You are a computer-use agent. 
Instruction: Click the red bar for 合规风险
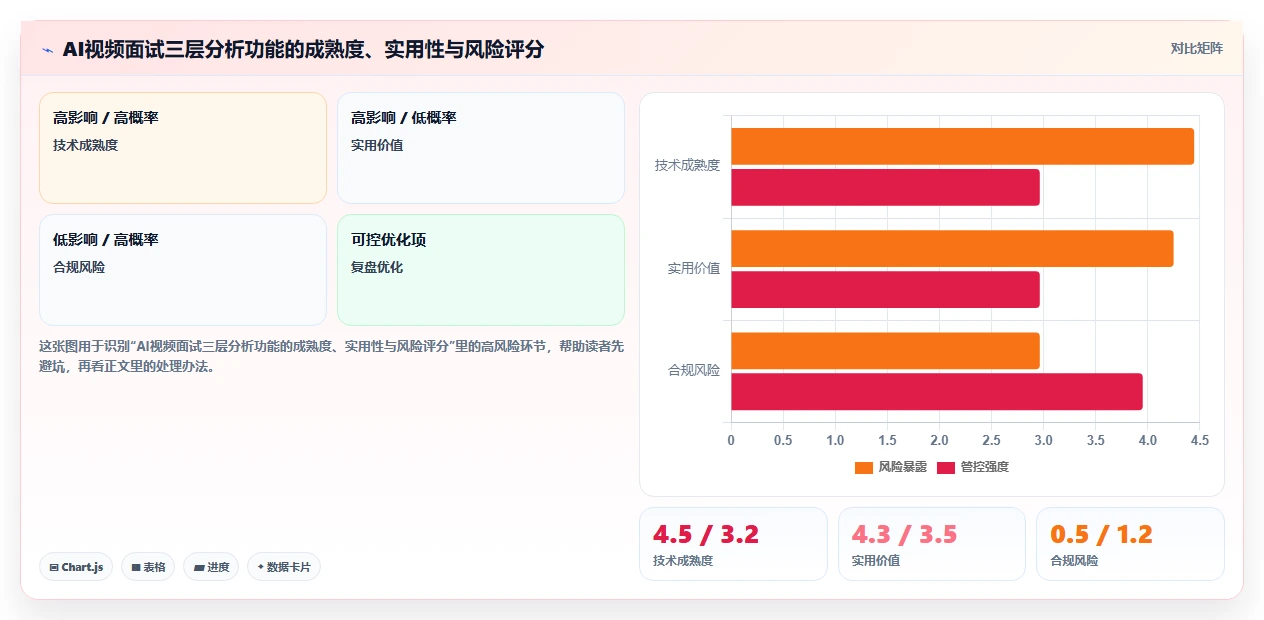point(937,391)
